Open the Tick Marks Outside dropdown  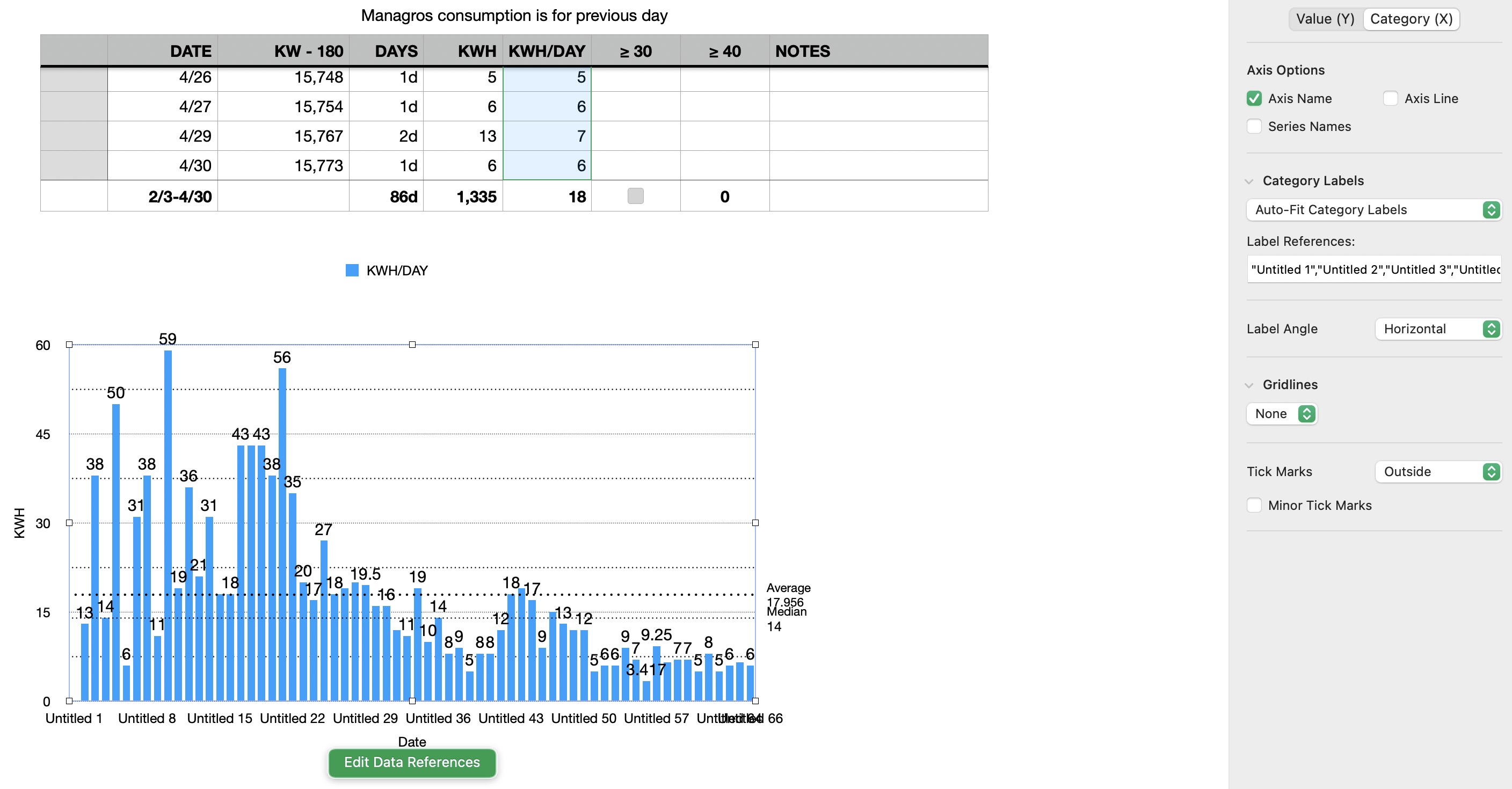click(1437, 472)
